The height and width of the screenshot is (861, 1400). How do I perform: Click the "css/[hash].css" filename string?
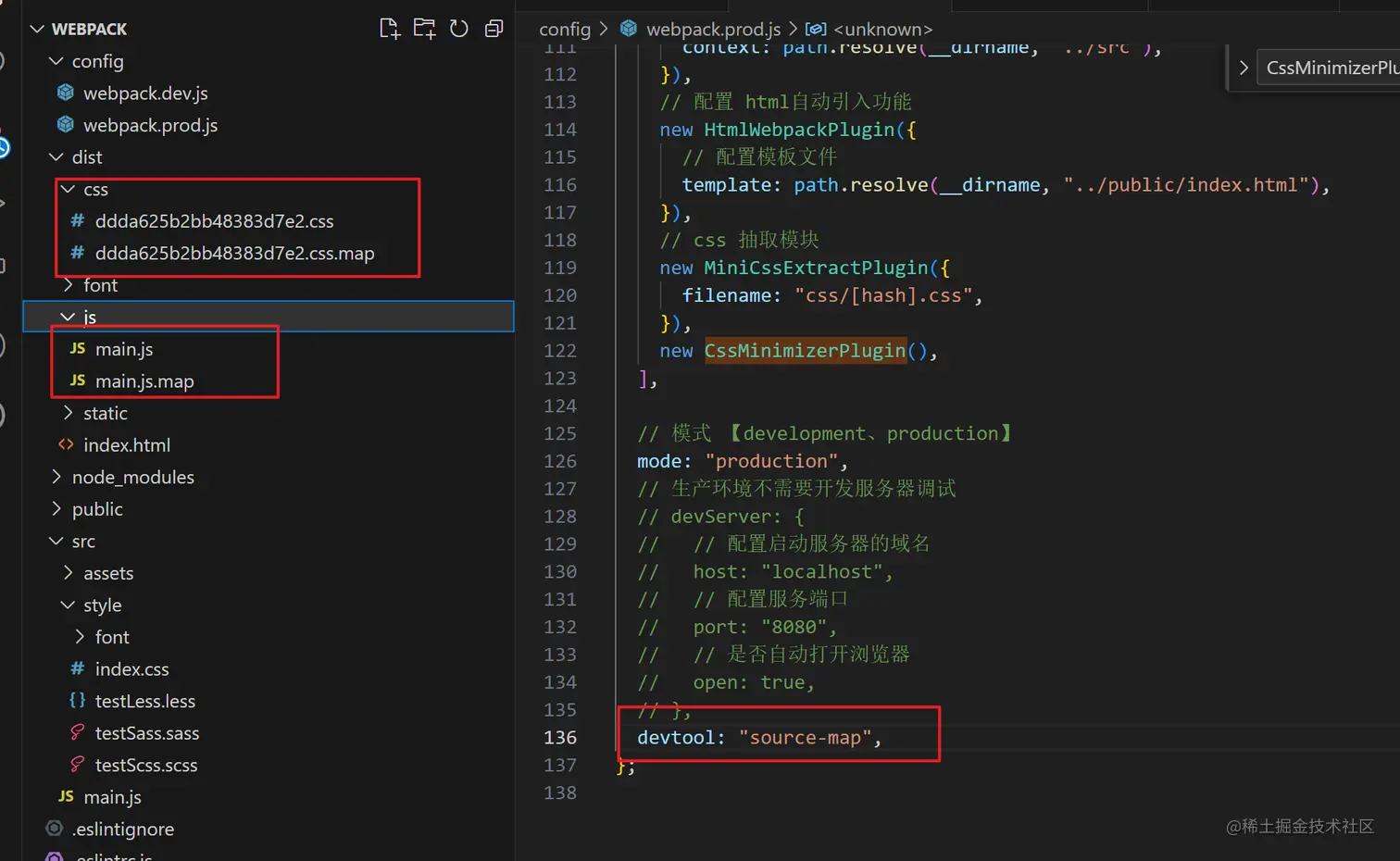(883, 295)
